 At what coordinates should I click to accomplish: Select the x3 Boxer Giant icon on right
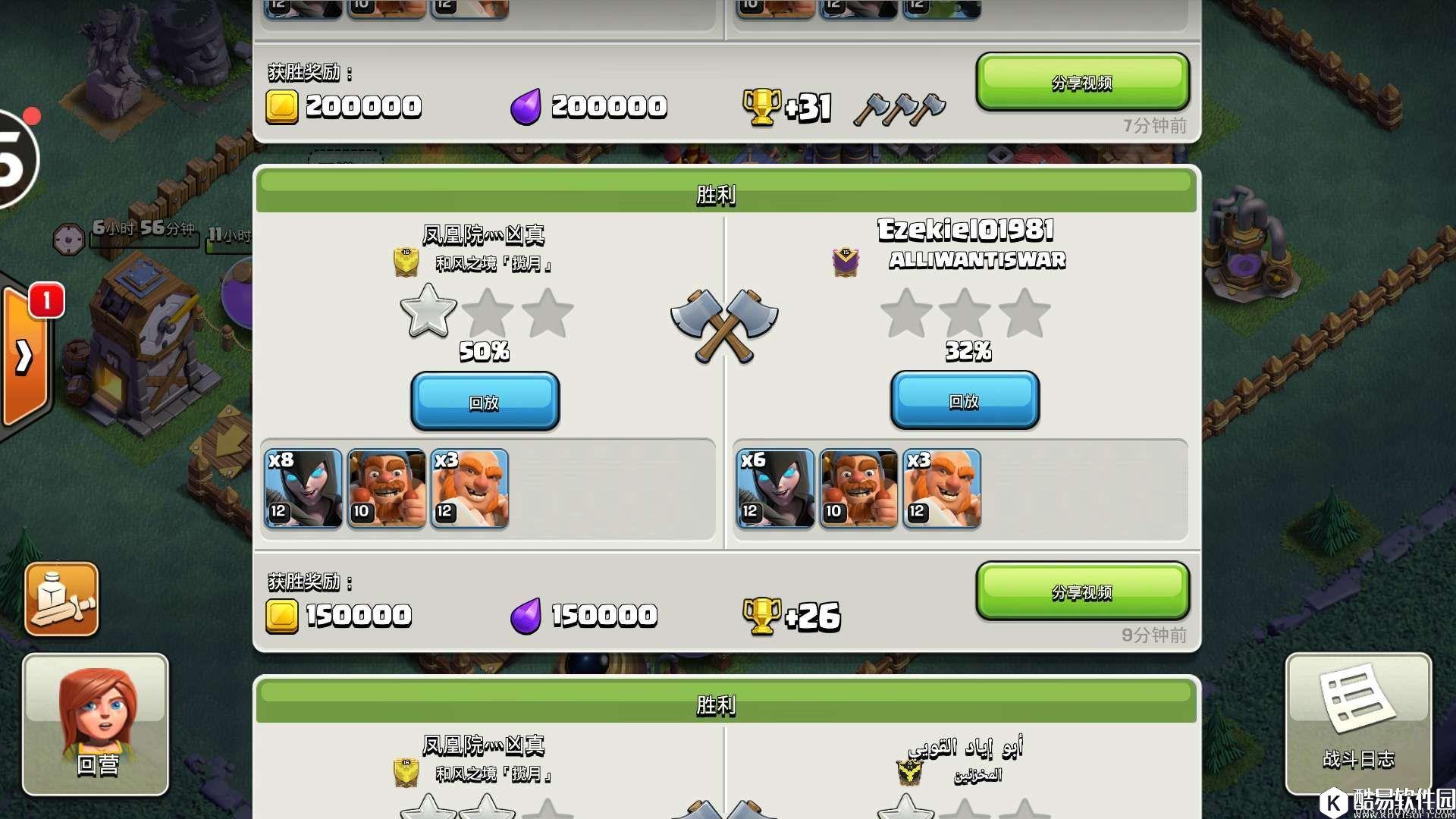tap(942, 488)
